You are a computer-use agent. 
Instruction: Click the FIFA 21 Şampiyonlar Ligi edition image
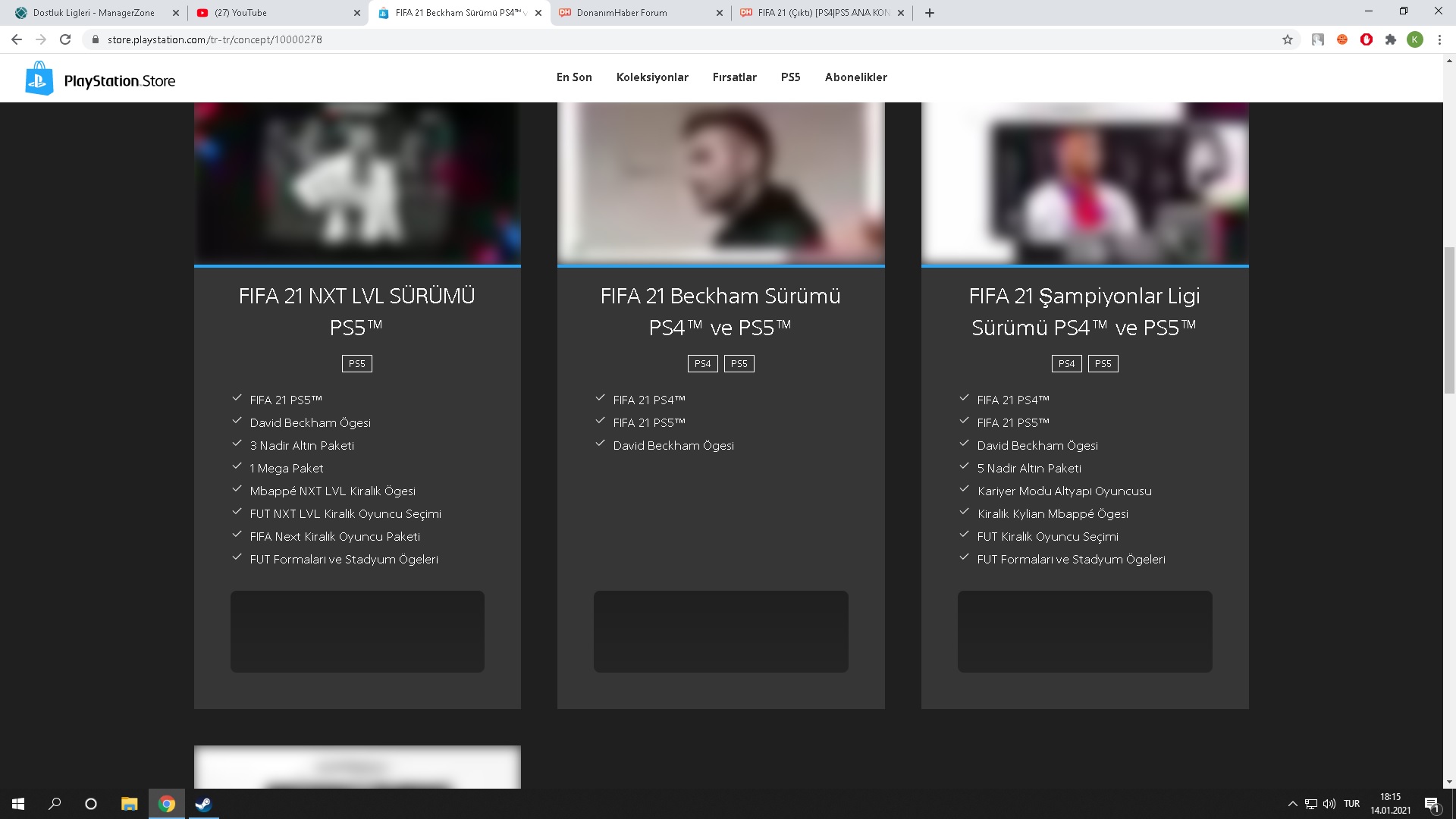(x=1084, y=184)
